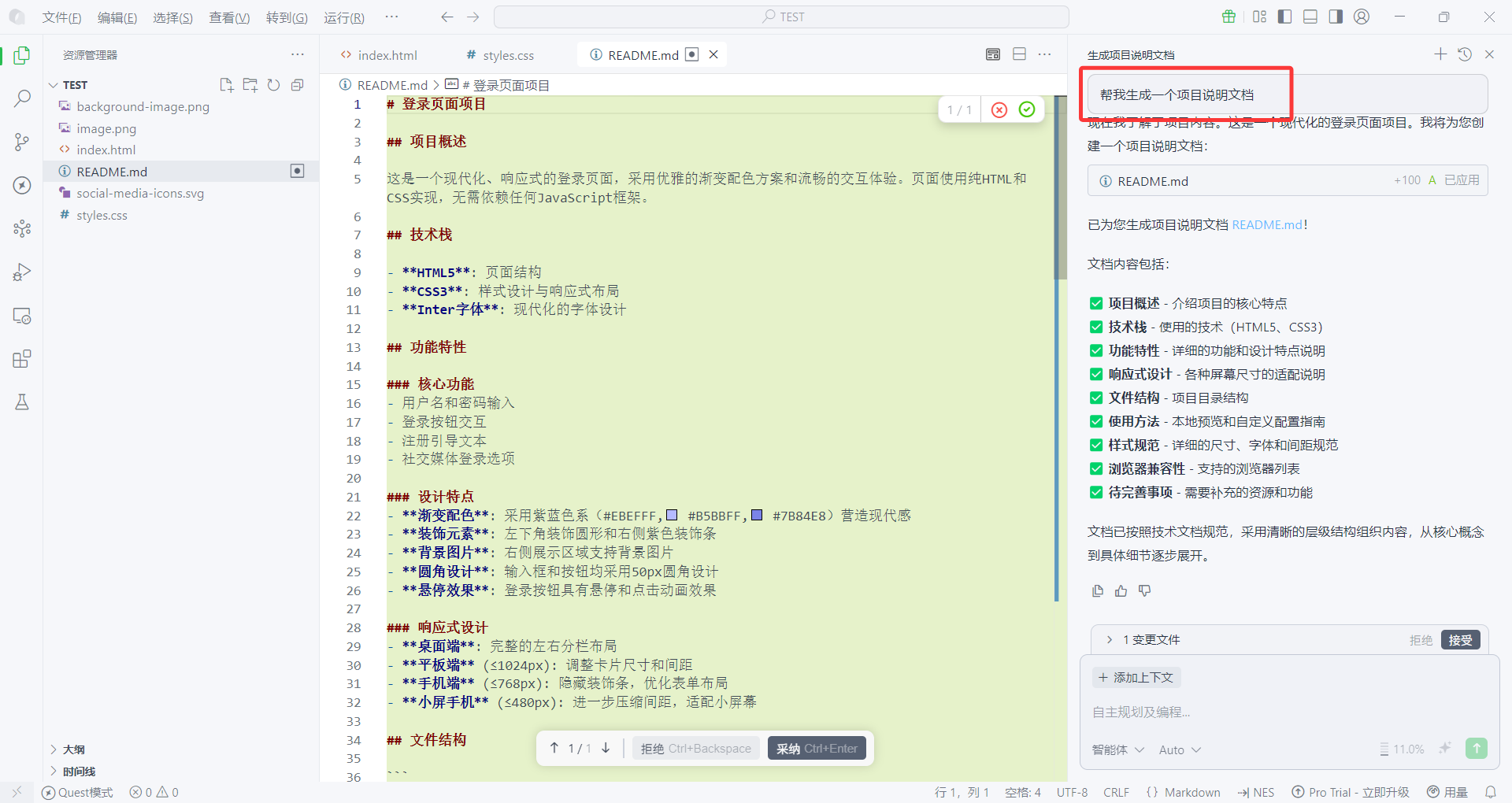Open the Extensions view
The image size is (1512, 803).
pyautogui.click(x=21, y=358)
